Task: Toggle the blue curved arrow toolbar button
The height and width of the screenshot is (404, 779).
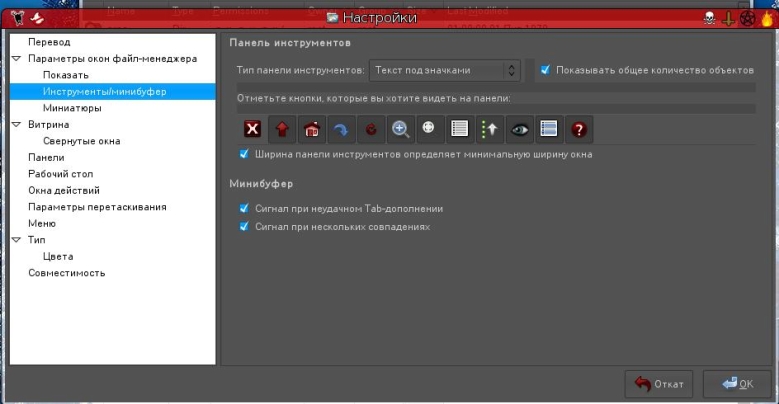Action: pyautogui.click(x=341, y=129)
